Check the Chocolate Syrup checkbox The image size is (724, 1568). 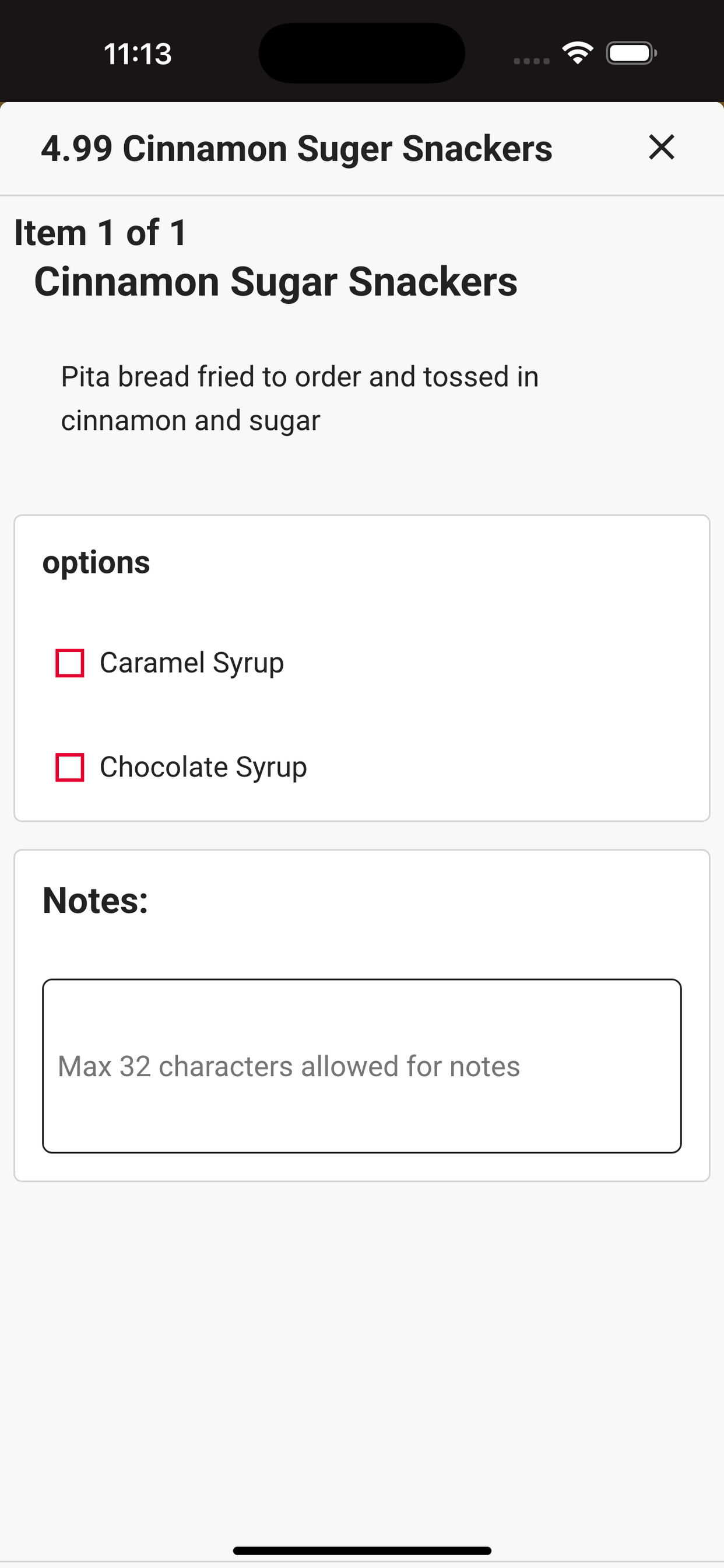point(70,767)
